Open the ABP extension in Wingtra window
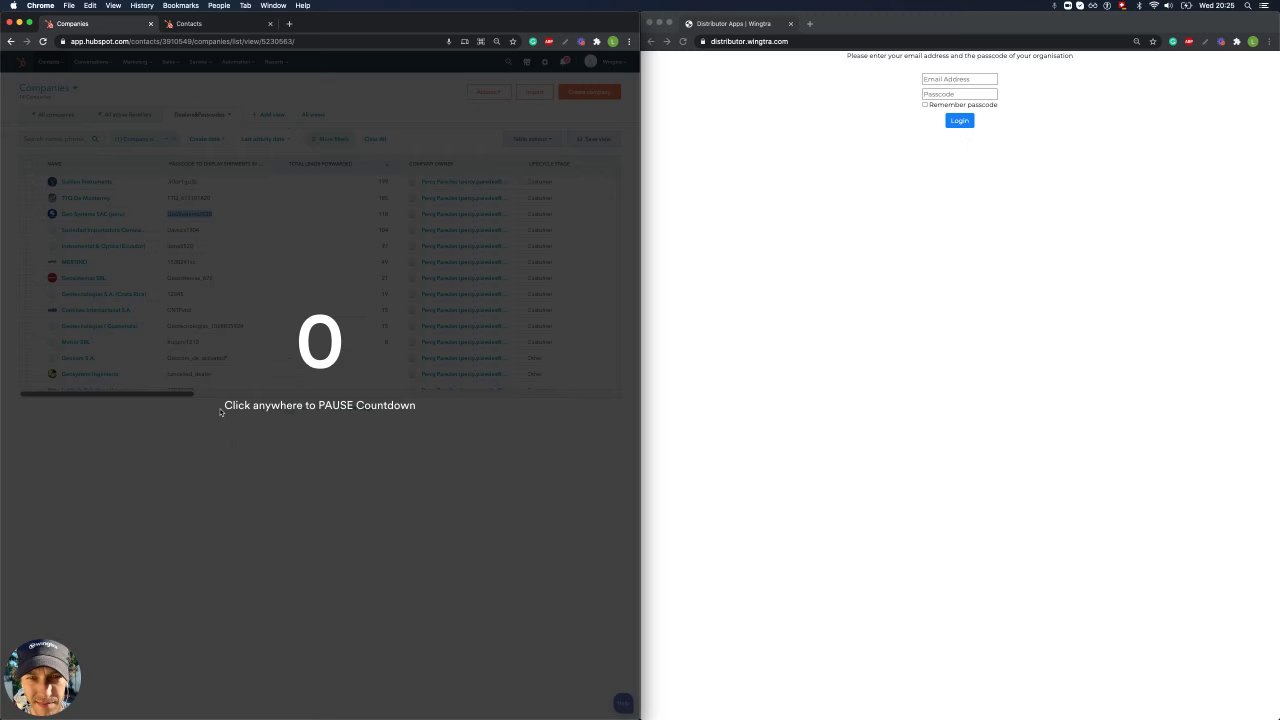The height and width of the screenshot is (720, 1280). (1188, 41)
